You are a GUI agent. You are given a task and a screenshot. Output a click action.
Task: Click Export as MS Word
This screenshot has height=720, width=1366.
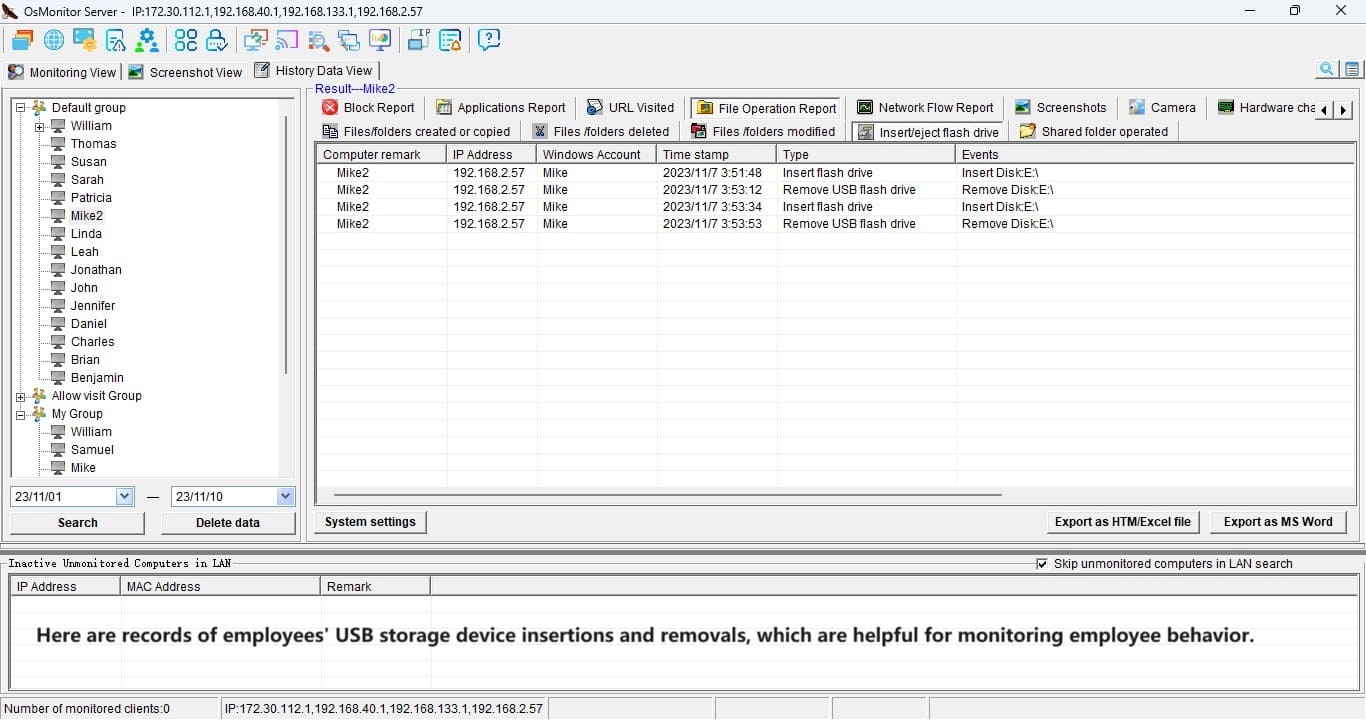1278,521
